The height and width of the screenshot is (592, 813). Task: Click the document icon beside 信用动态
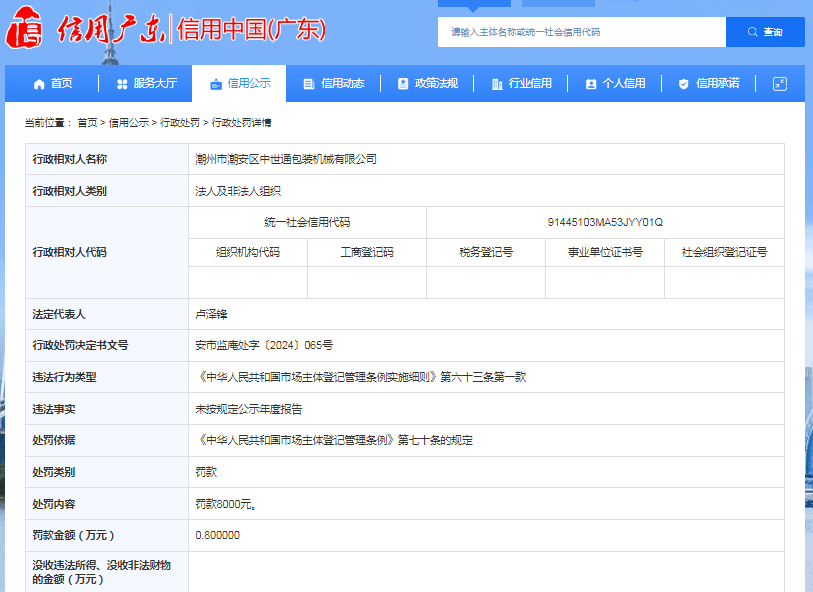click(309, 84)
